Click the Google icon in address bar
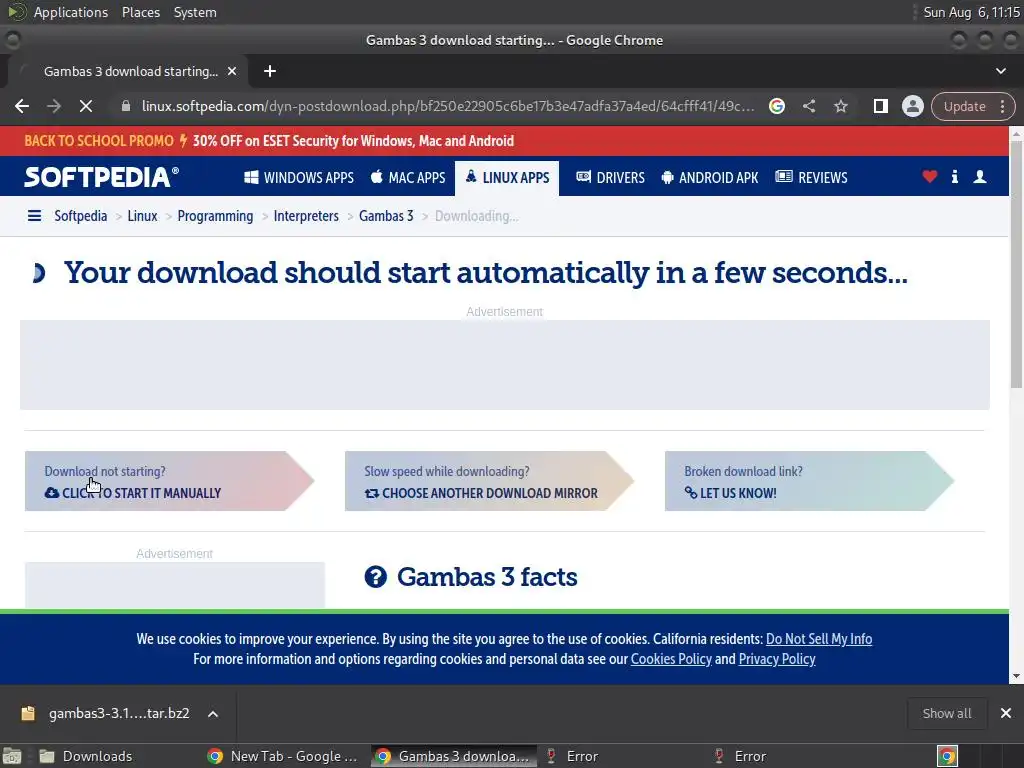The width and height of the screenshot is (1024, 768). [x=776, y=106]
